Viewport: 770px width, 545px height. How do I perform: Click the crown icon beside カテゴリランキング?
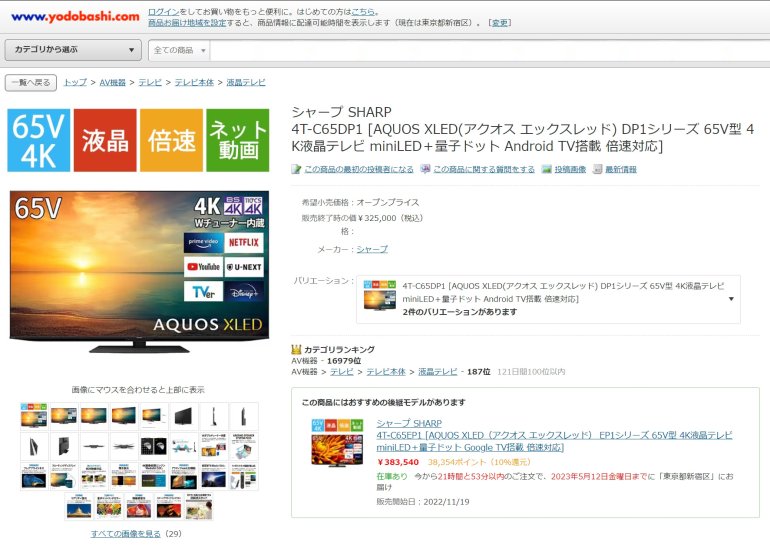(296, 350)
